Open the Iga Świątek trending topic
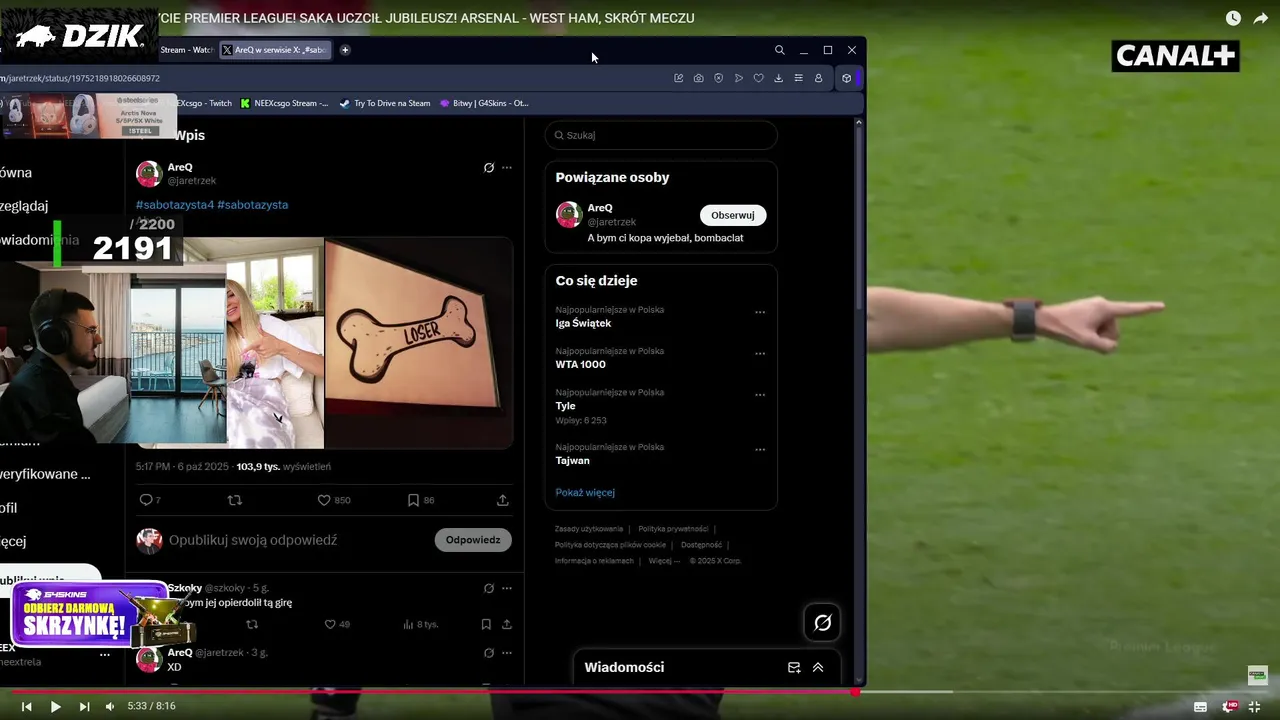1280x720 pixels. 583,323
